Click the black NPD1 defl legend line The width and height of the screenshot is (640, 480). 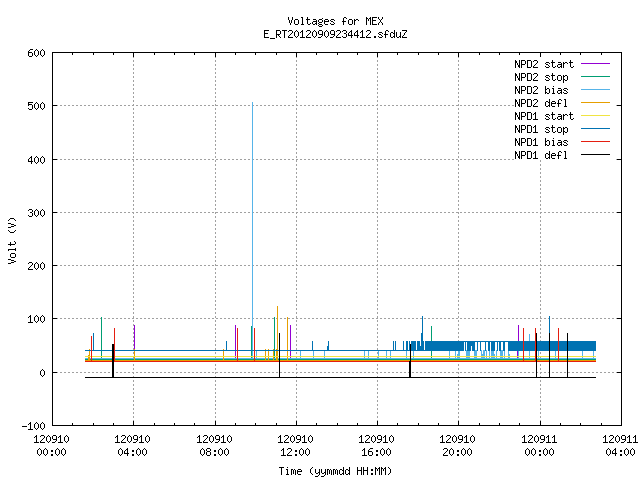coord(595,155)
